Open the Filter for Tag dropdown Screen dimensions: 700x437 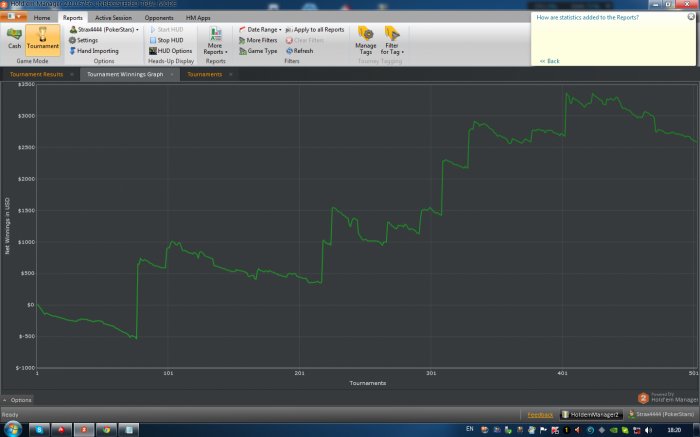[x=392, y=40]
